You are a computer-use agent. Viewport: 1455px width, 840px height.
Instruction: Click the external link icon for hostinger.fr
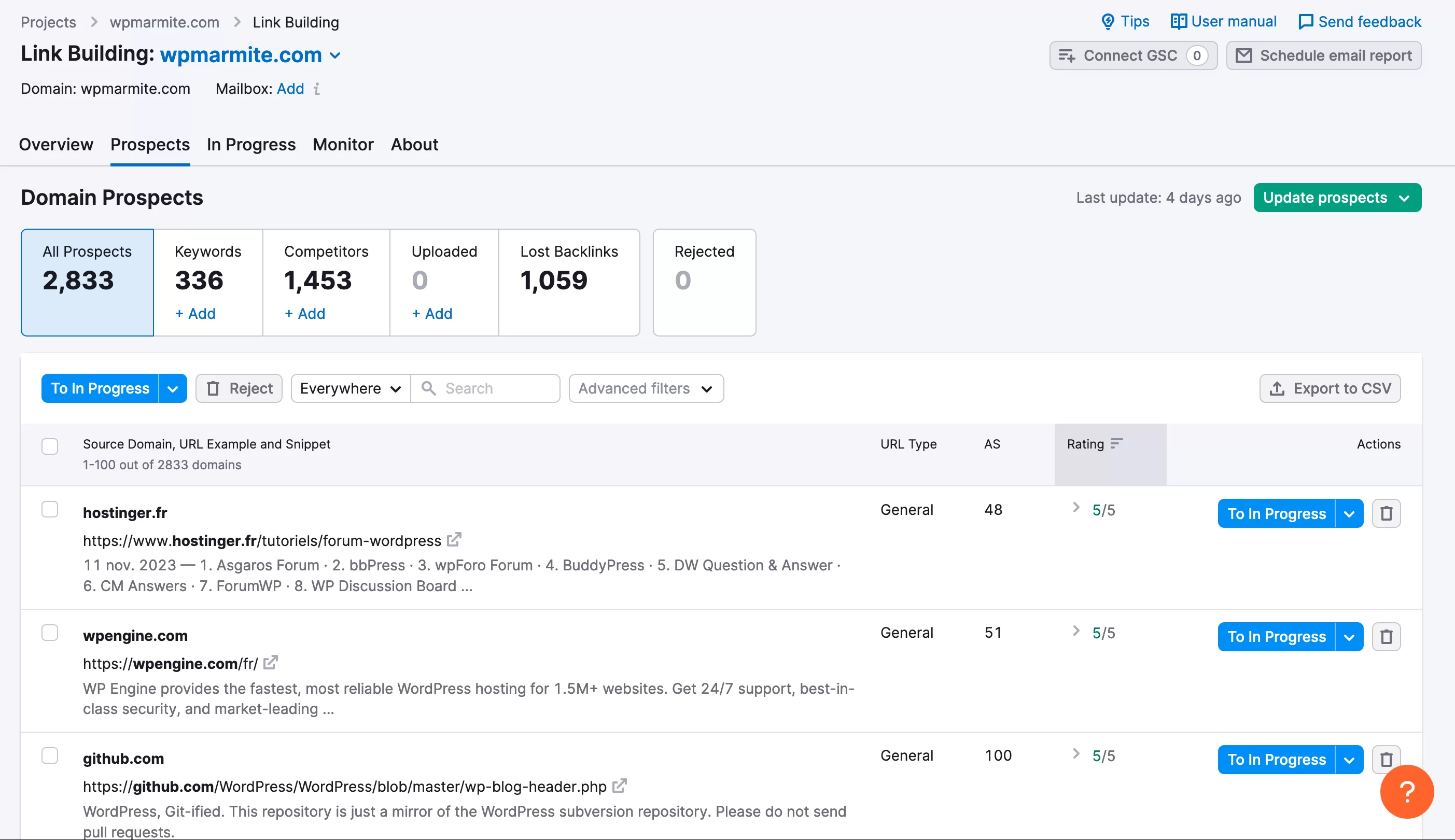pos(455,540)
